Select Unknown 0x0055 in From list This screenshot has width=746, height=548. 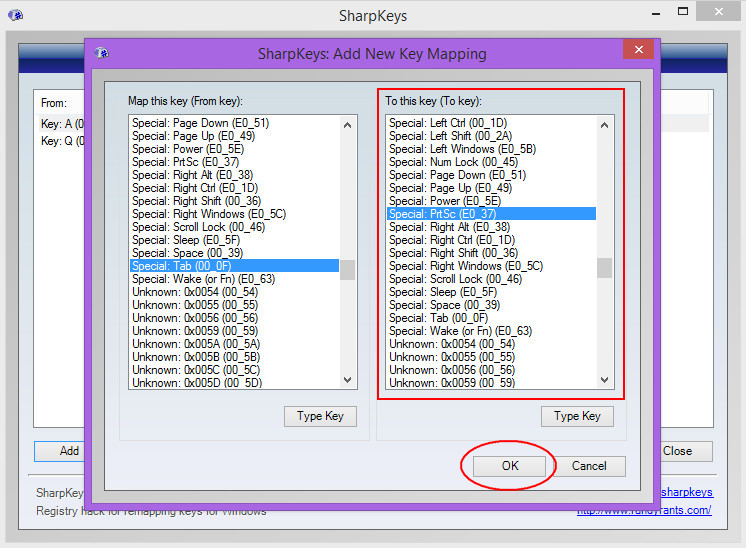[x=234, y=305]
